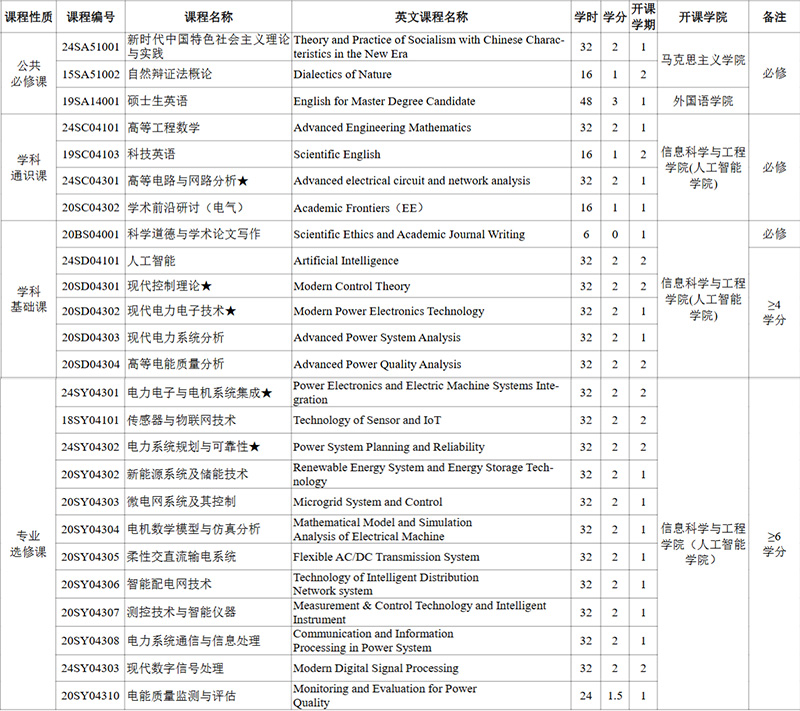Image resolution: width=800 pixels, height=711 pixels.
Task: Select Modern Digital Signal Processing
Action: pos(376,668)
